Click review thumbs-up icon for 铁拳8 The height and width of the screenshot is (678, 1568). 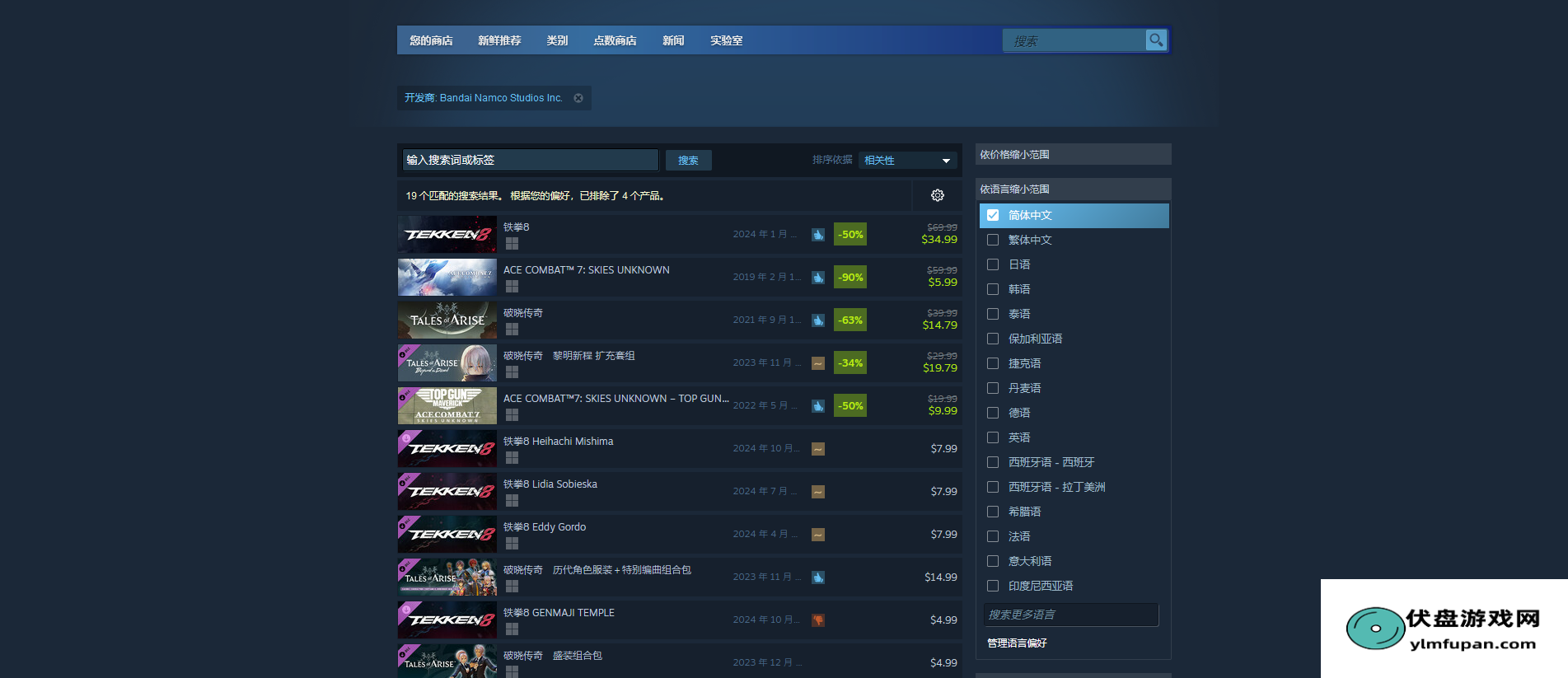818,235
